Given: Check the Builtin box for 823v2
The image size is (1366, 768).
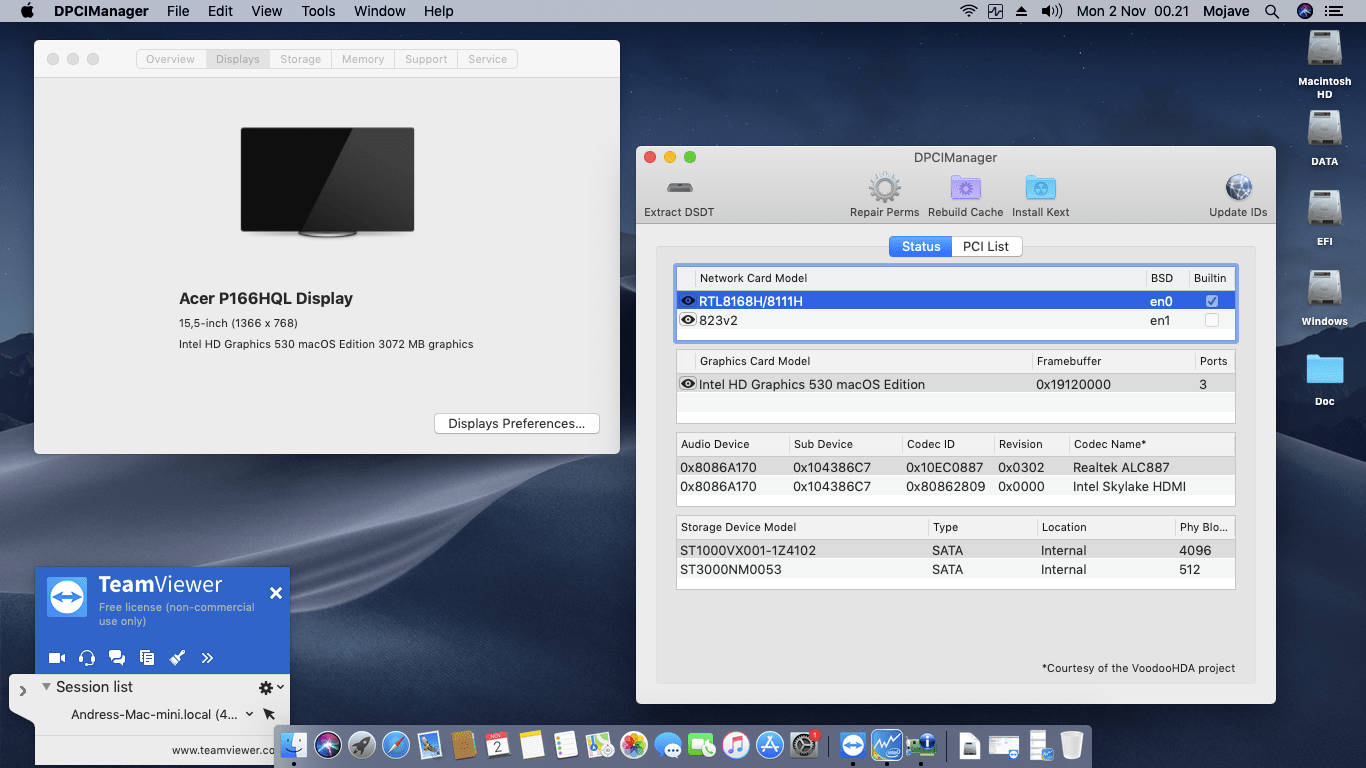Looking at the screenshot, I should click(x=1212, y=320).
